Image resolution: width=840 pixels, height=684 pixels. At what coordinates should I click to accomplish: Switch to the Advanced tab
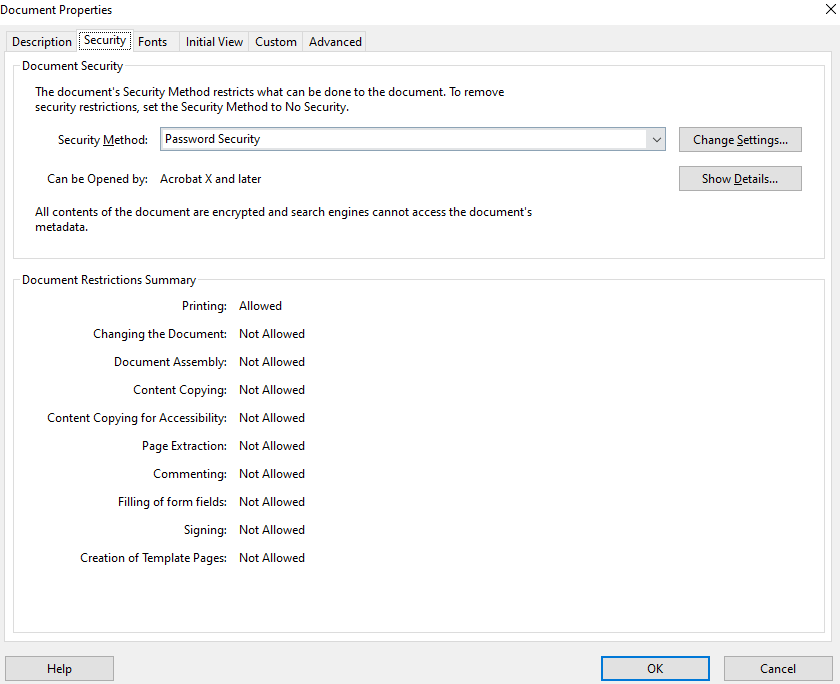pyautogui.click(x=335, y=42)
